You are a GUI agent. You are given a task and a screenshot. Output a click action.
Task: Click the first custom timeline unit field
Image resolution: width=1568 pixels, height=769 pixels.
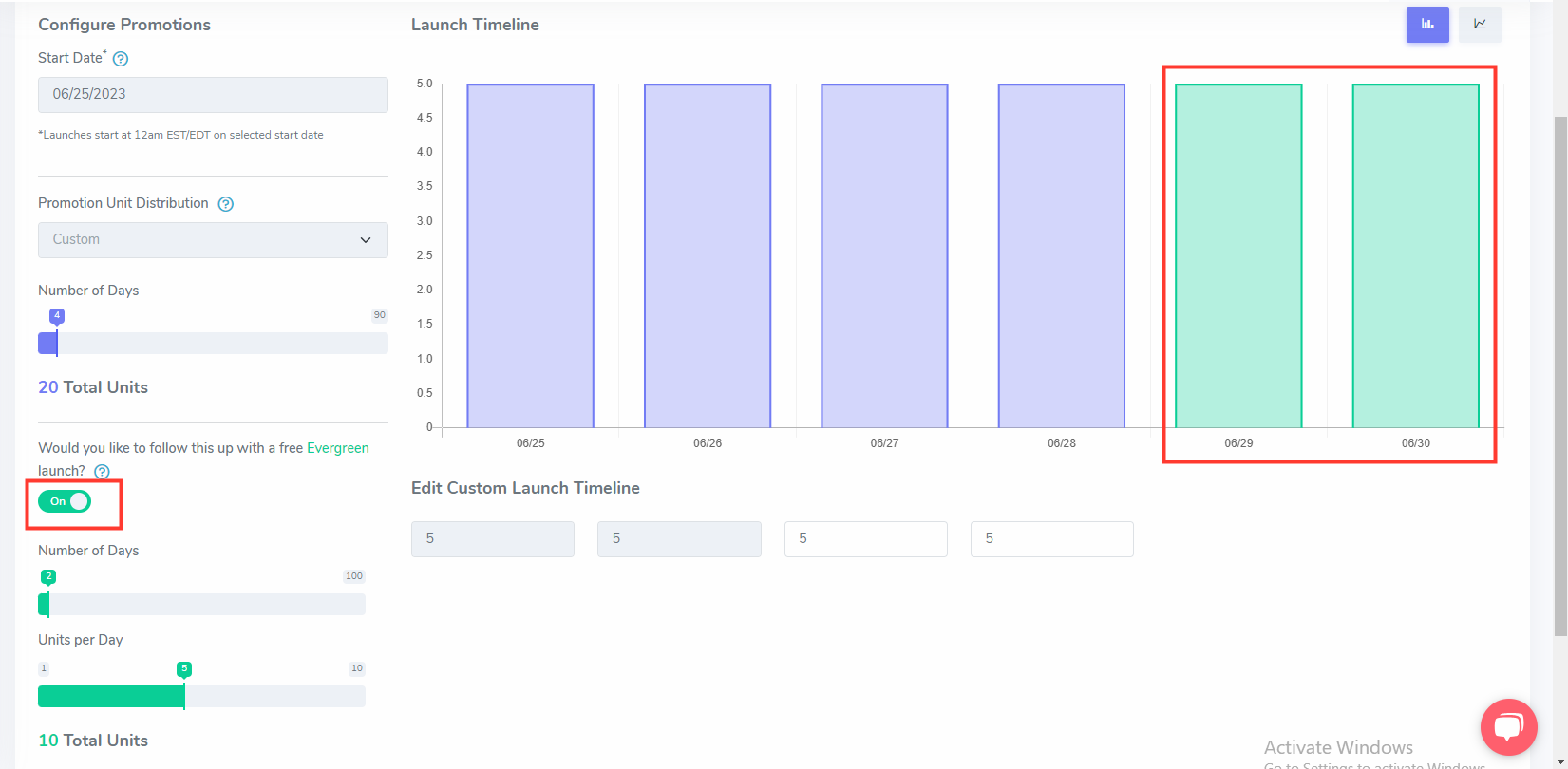(492, 538)
